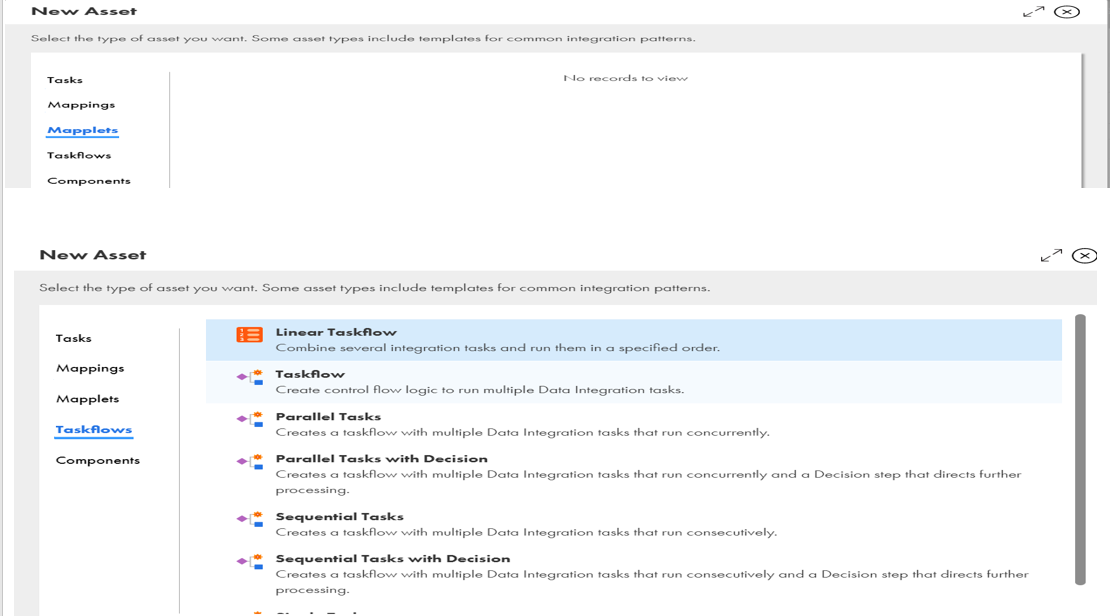1110x616 pixels.
Task: Choose the Linear Taskflow title
Action: click(x=336, y=332)
